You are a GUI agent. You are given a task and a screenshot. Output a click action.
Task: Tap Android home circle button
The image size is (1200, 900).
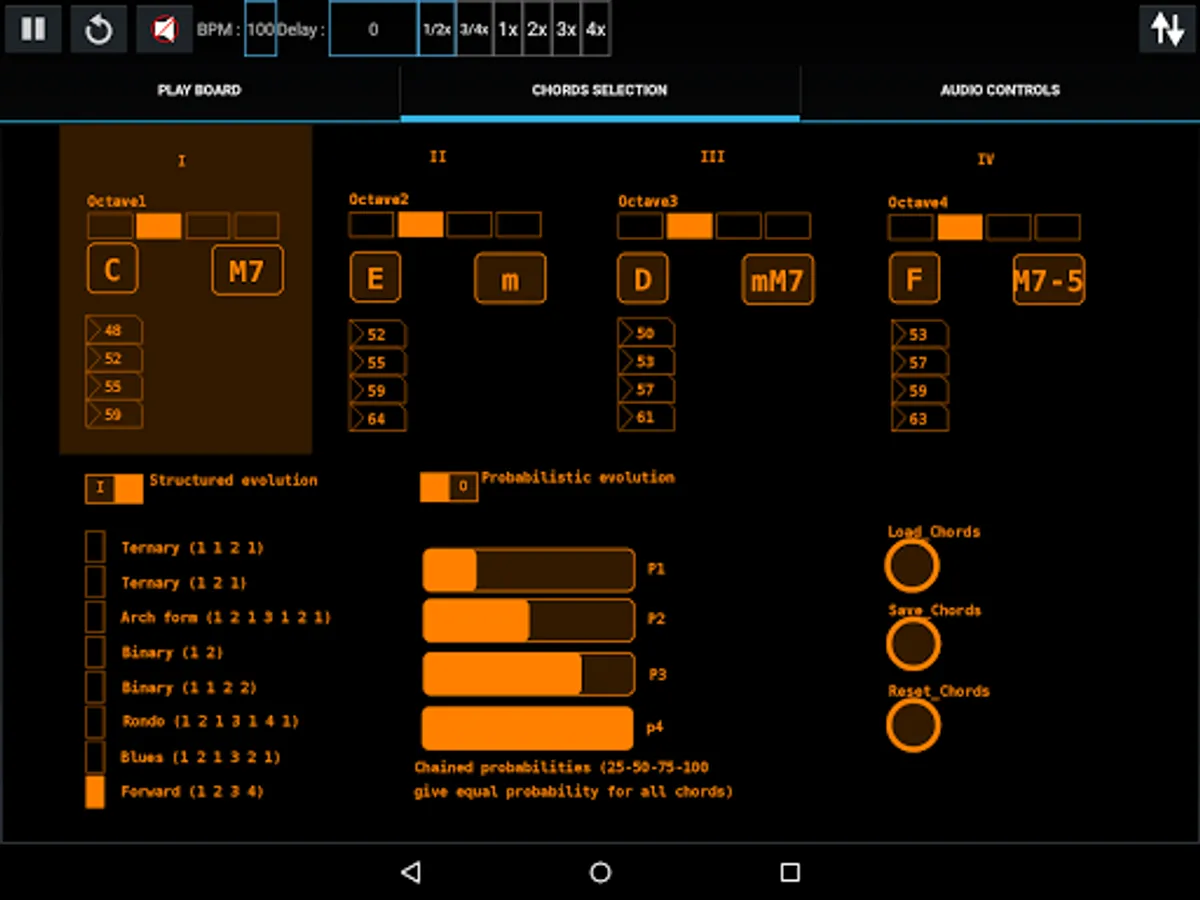[x=600, y=872]
